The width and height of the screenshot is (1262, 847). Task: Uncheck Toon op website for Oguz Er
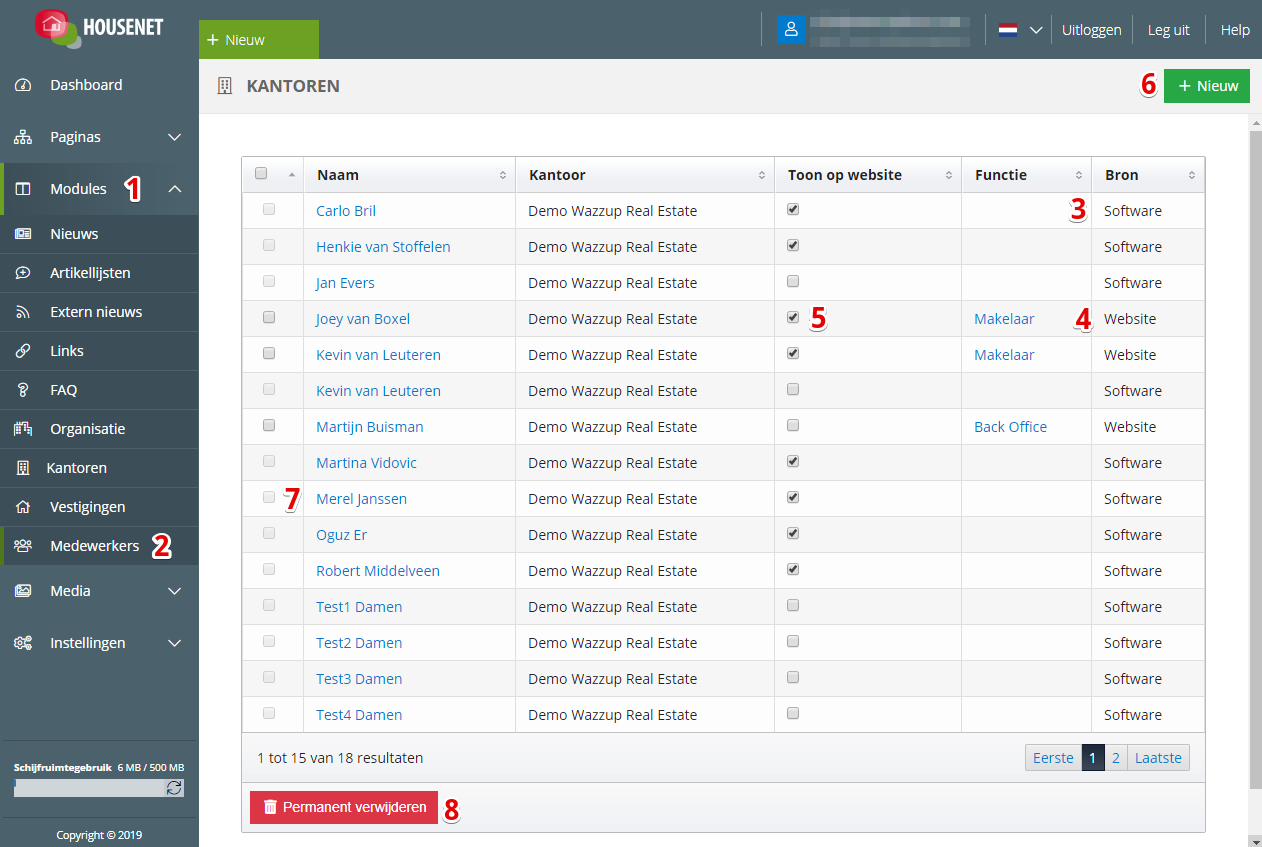(x=793, y=534)
